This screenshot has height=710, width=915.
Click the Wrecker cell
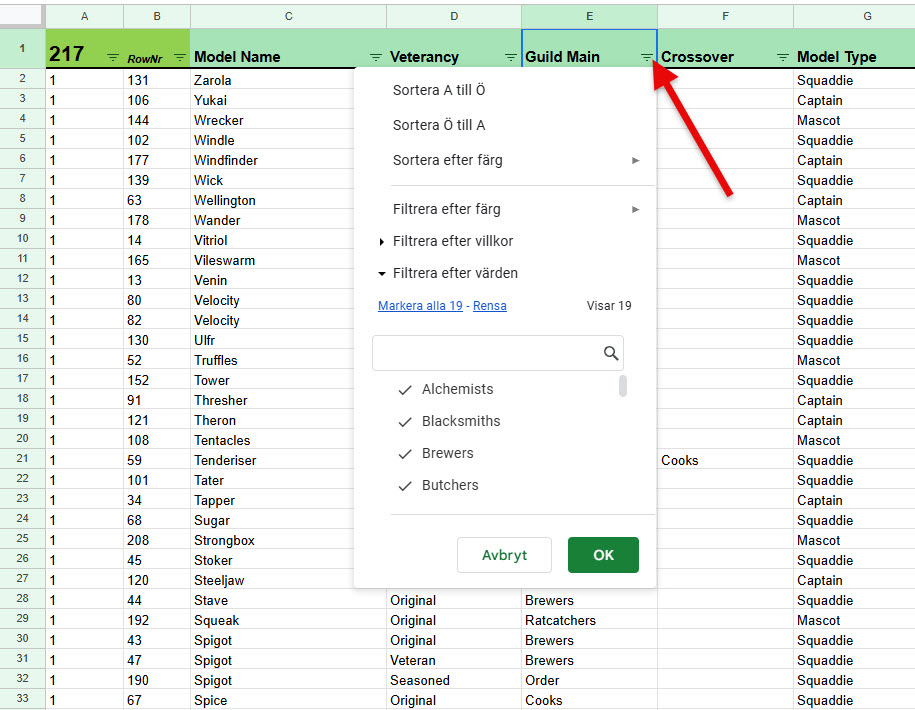273,120
